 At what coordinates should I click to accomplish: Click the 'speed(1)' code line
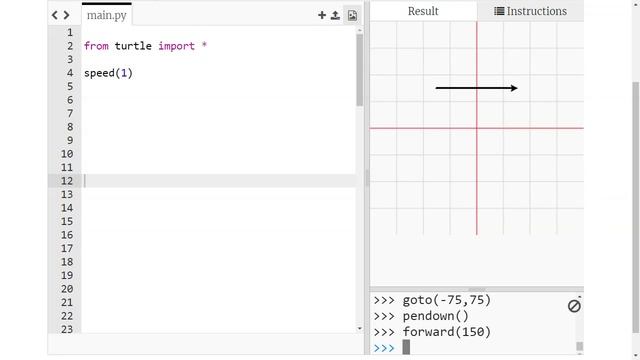[108, 73]
